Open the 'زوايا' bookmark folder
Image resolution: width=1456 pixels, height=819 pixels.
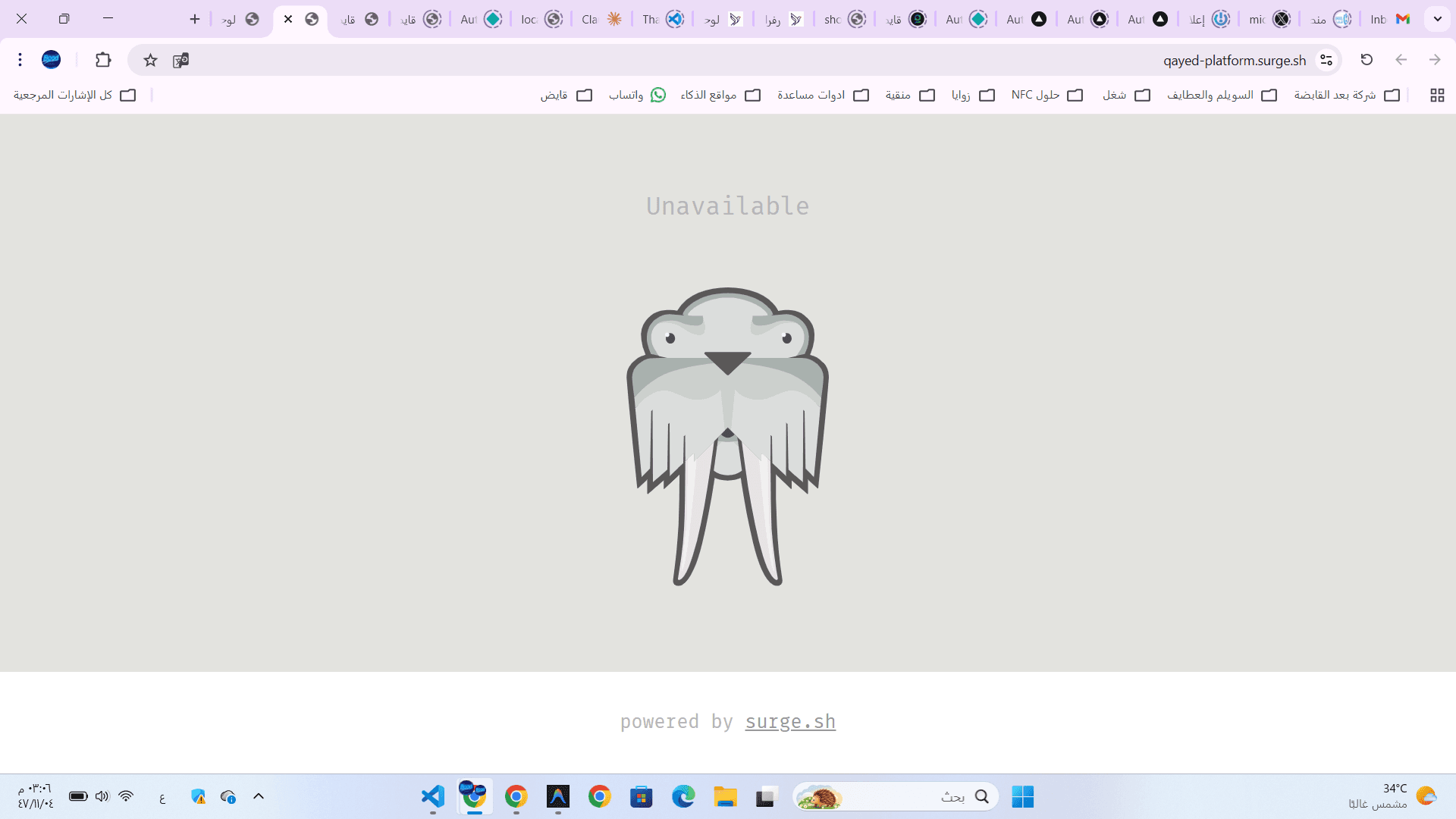click(x=974, y=95)
